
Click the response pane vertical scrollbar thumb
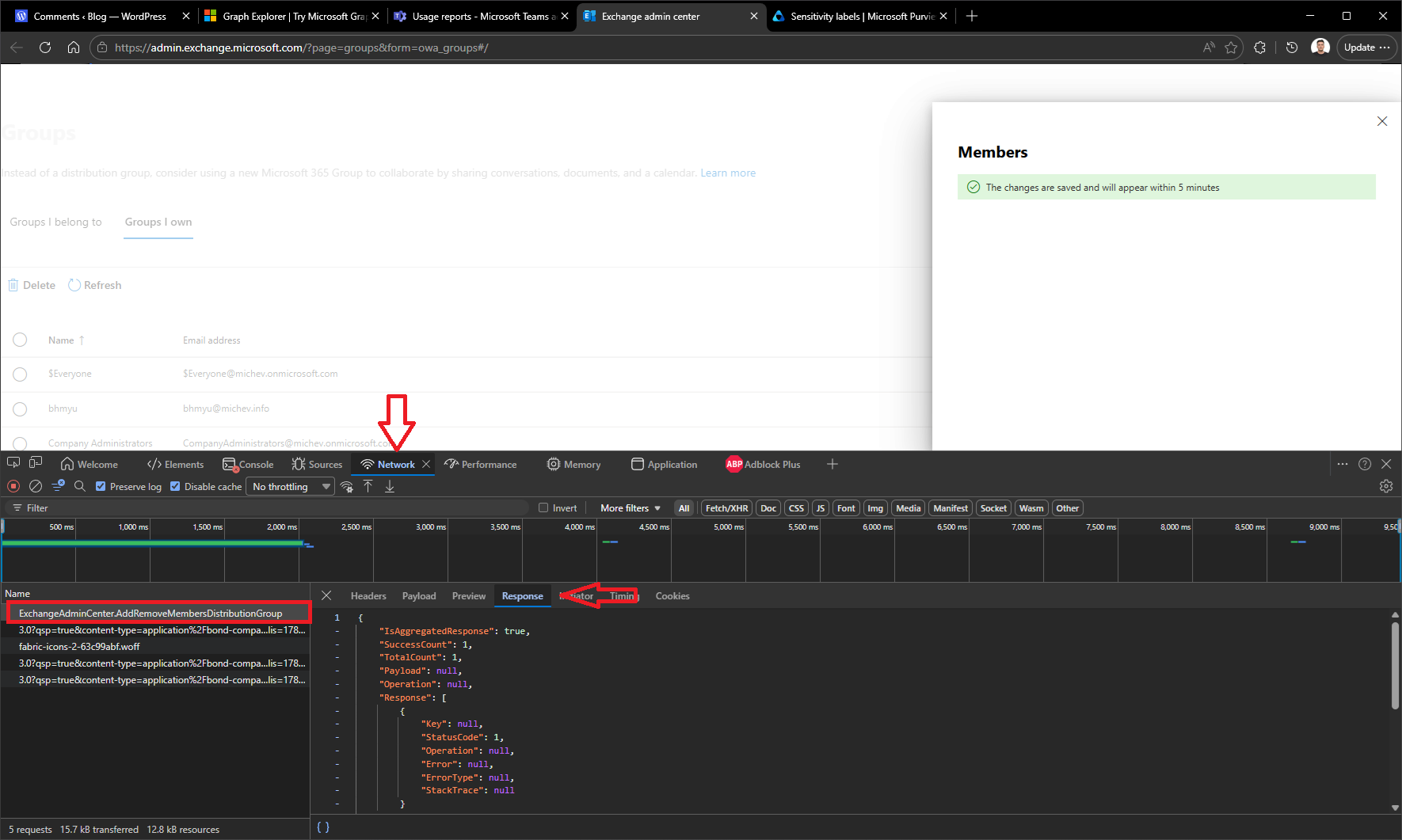[x=1395, y=666]
